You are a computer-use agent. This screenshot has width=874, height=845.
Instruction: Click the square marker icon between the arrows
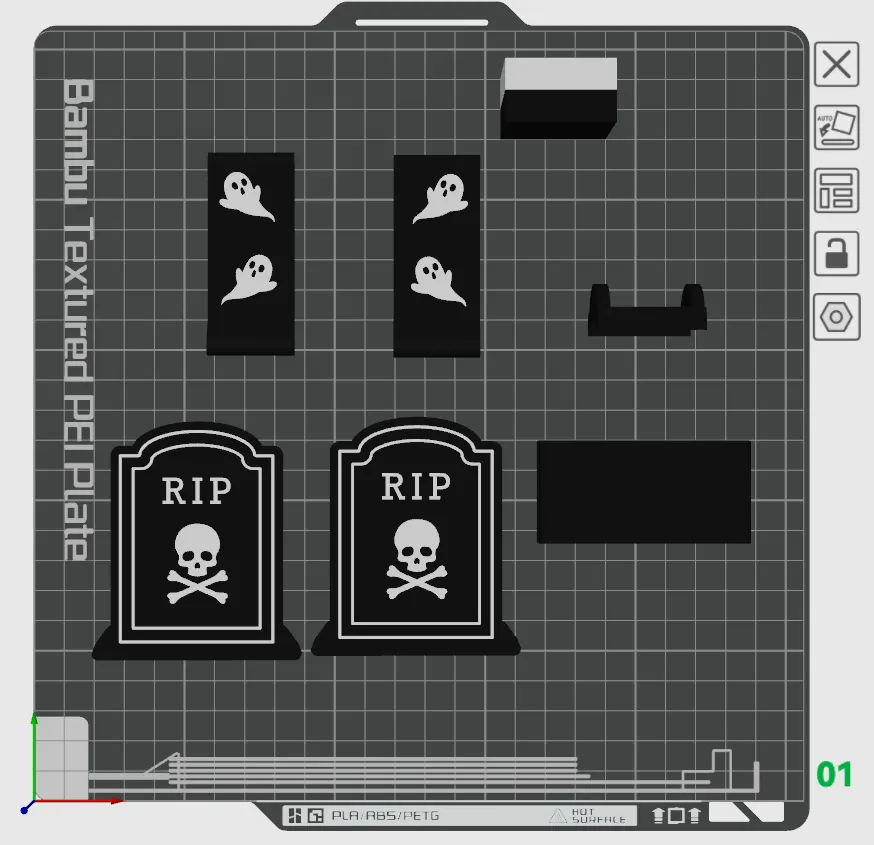click(675, 816)
